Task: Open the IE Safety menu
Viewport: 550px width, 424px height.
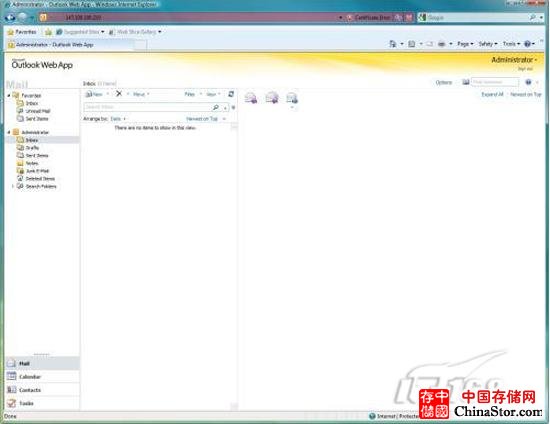Action: click(x=488, y=44)
